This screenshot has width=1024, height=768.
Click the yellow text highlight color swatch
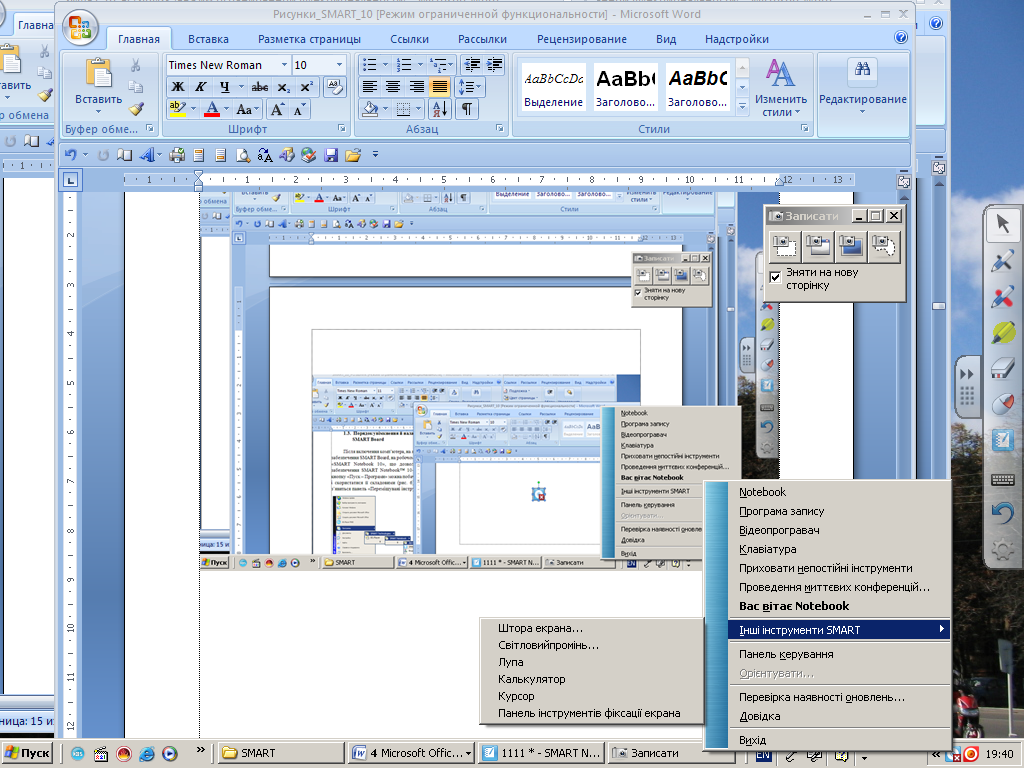click(x=178, y=109)
